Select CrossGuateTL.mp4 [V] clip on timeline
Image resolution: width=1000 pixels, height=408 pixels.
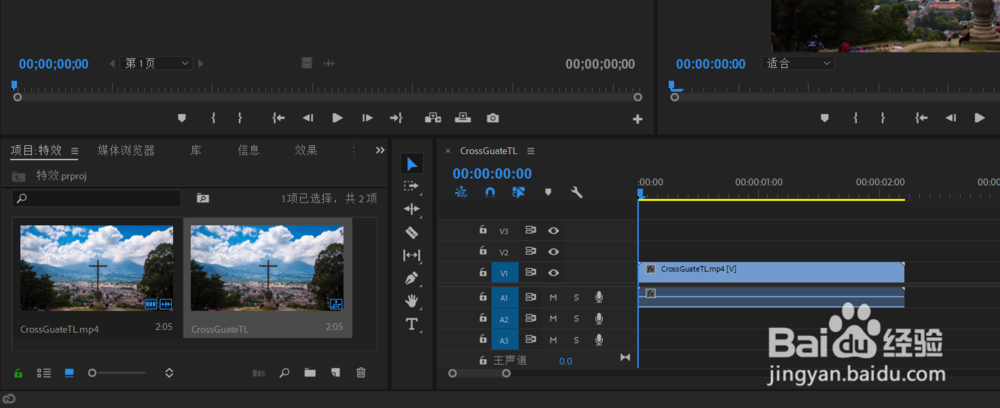tap(771, 272)
